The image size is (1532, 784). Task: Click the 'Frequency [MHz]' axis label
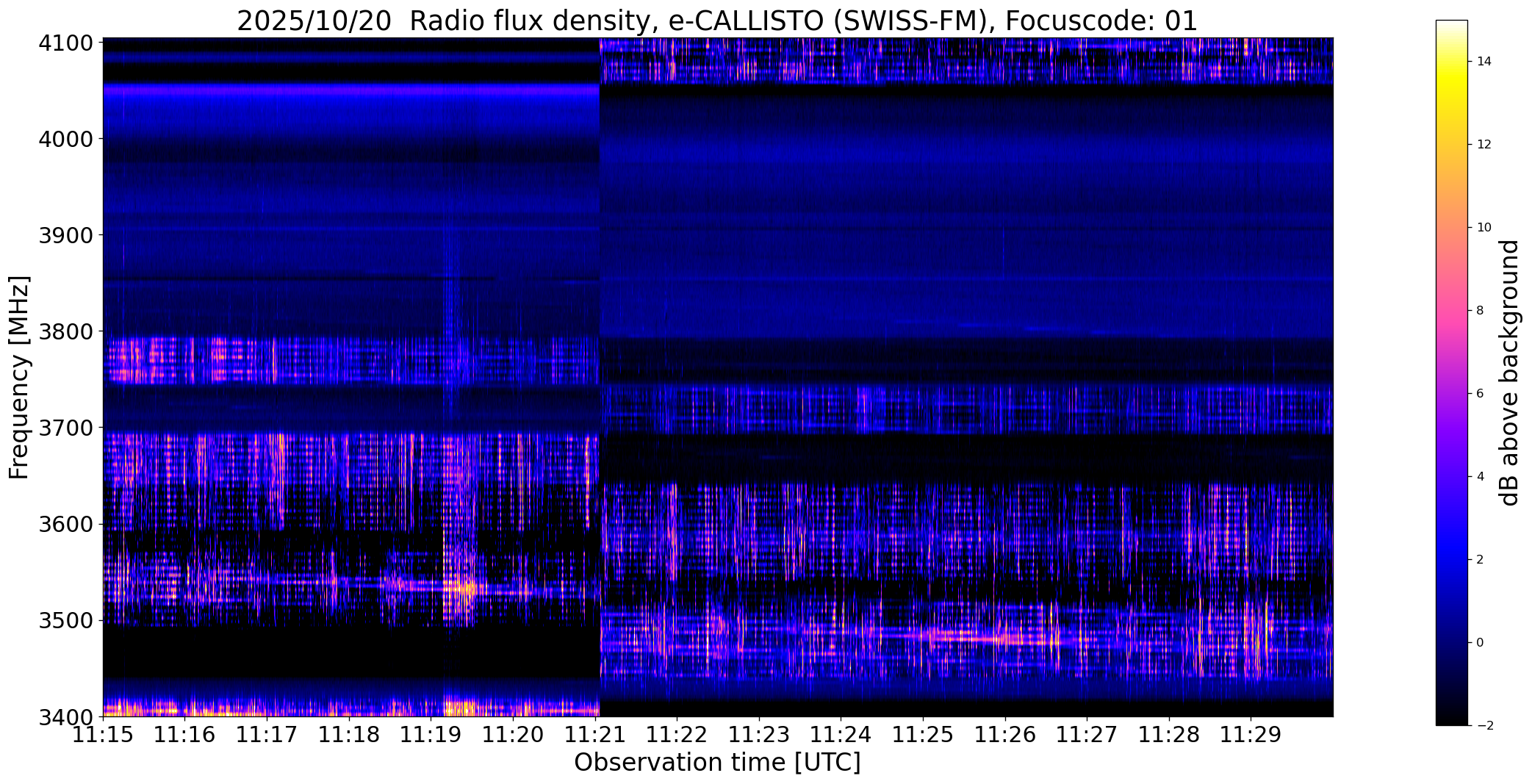(19, 378)
